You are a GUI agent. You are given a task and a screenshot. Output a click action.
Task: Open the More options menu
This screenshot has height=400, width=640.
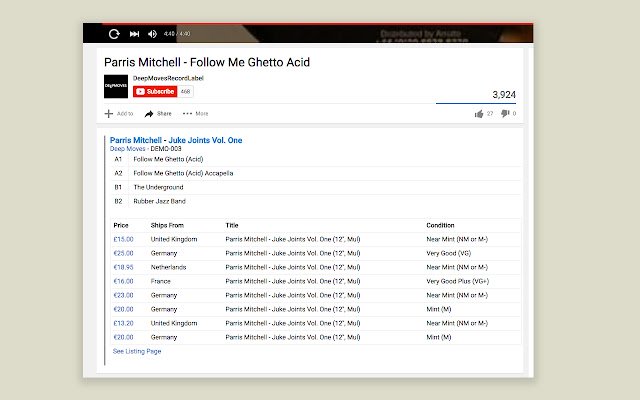pos(196,113)
